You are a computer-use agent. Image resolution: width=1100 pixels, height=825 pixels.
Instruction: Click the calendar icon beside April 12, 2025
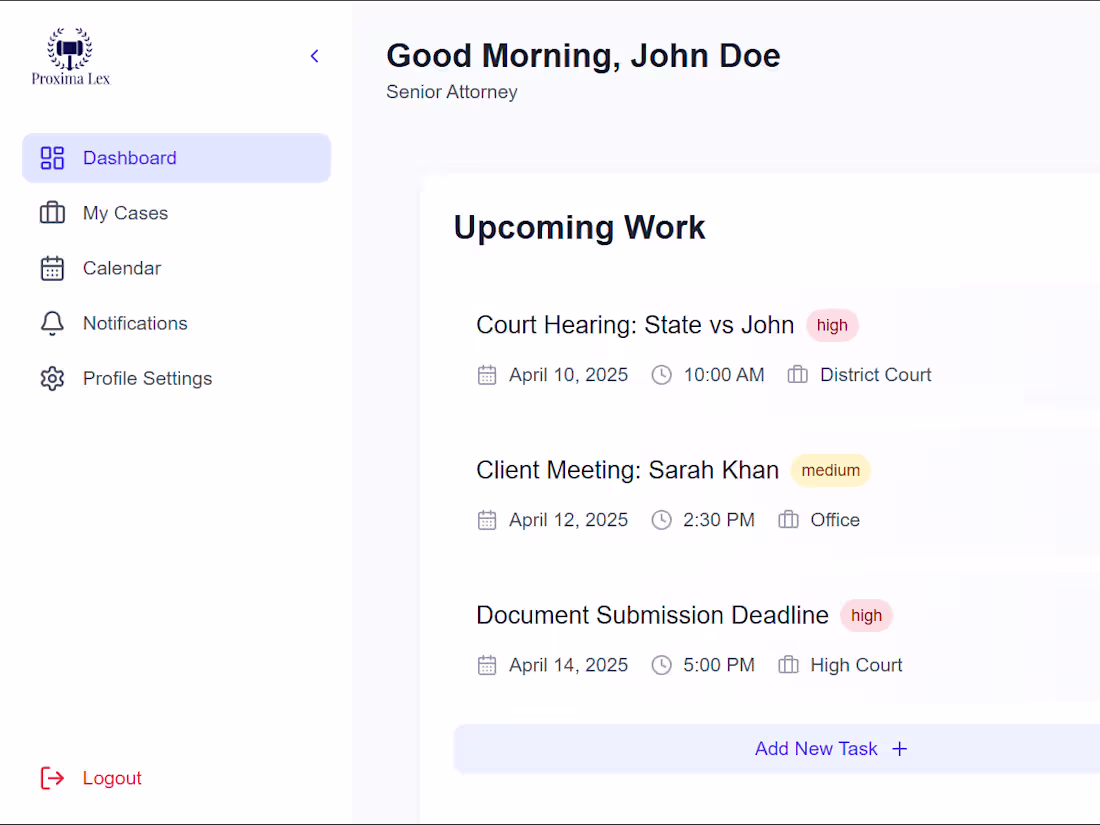487,521
